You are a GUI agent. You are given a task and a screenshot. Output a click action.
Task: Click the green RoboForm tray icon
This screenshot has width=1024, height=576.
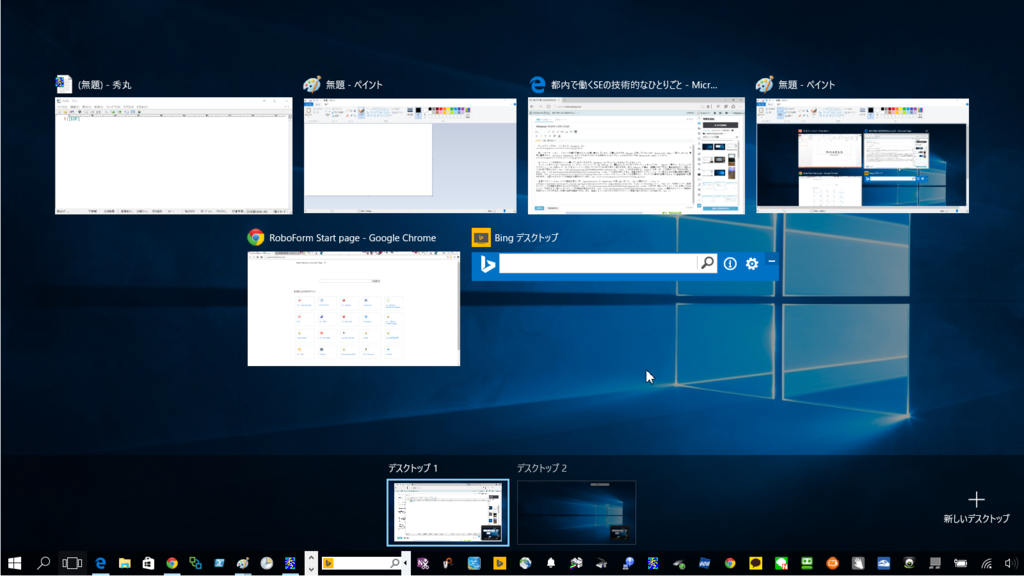coord(807,563)
